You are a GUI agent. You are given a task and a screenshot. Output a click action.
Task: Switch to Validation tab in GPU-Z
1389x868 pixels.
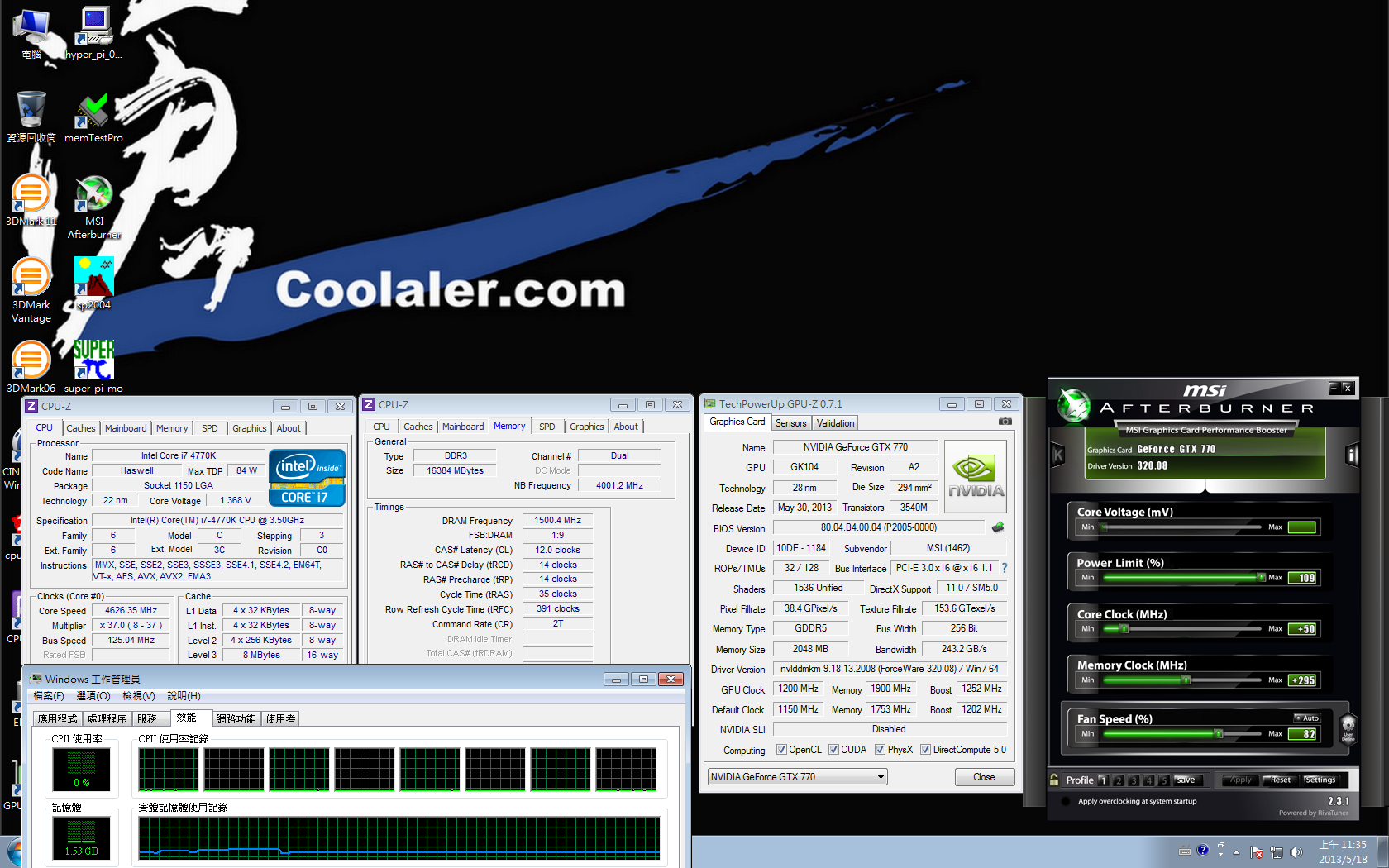point(835,423)
